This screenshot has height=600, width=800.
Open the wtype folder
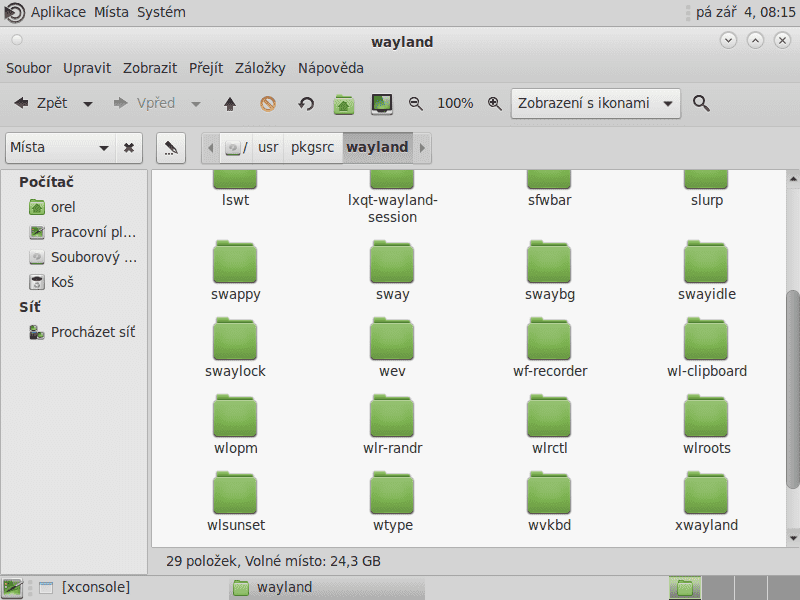[392, 502]
